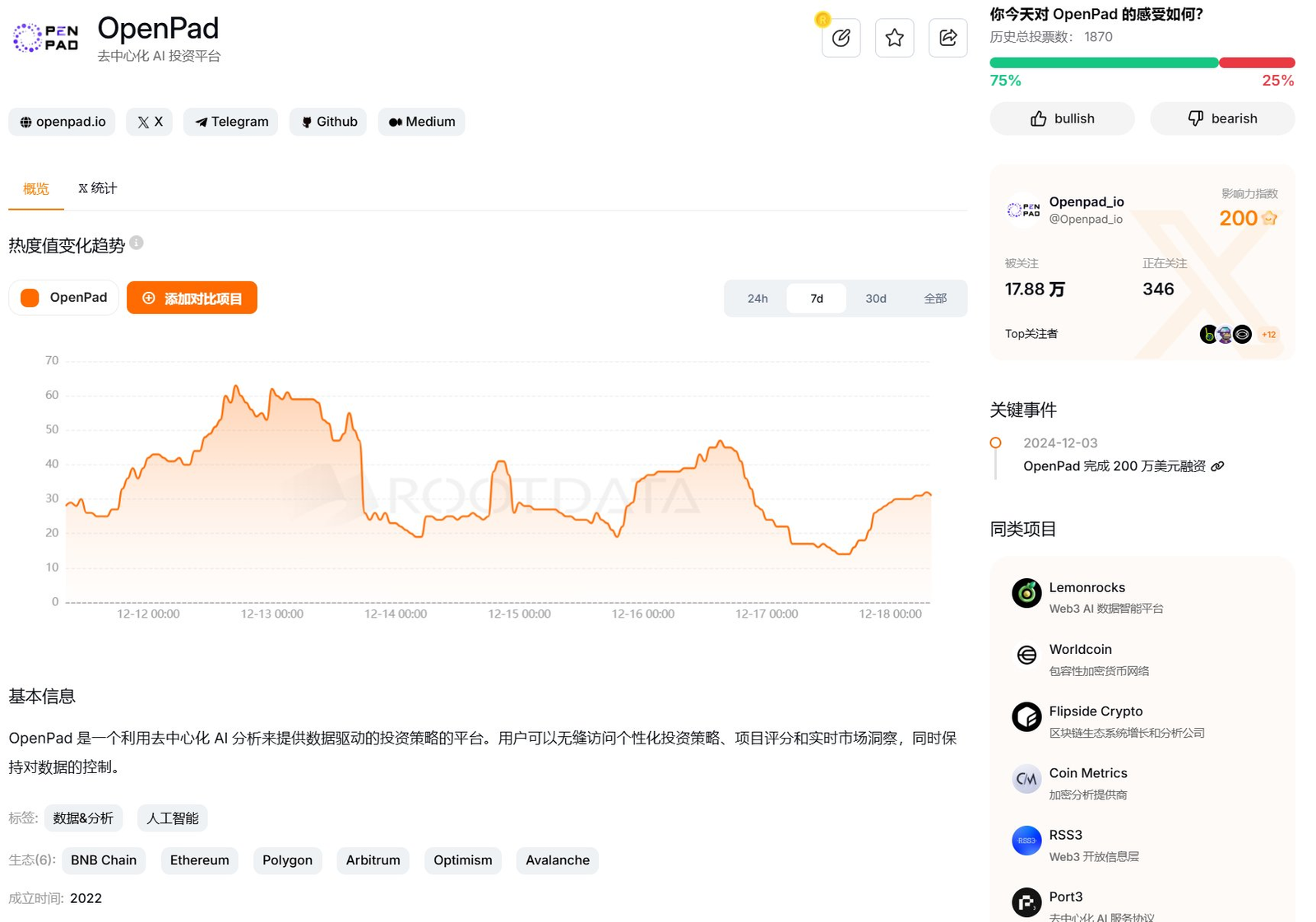Click the influence index star badge
Screen dimensions: 1316x922
[x=1270, y=218]
